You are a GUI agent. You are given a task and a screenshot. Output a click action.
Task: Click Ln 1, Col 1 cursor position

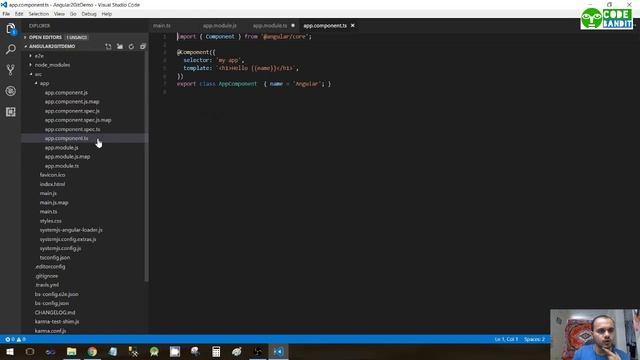506,339
